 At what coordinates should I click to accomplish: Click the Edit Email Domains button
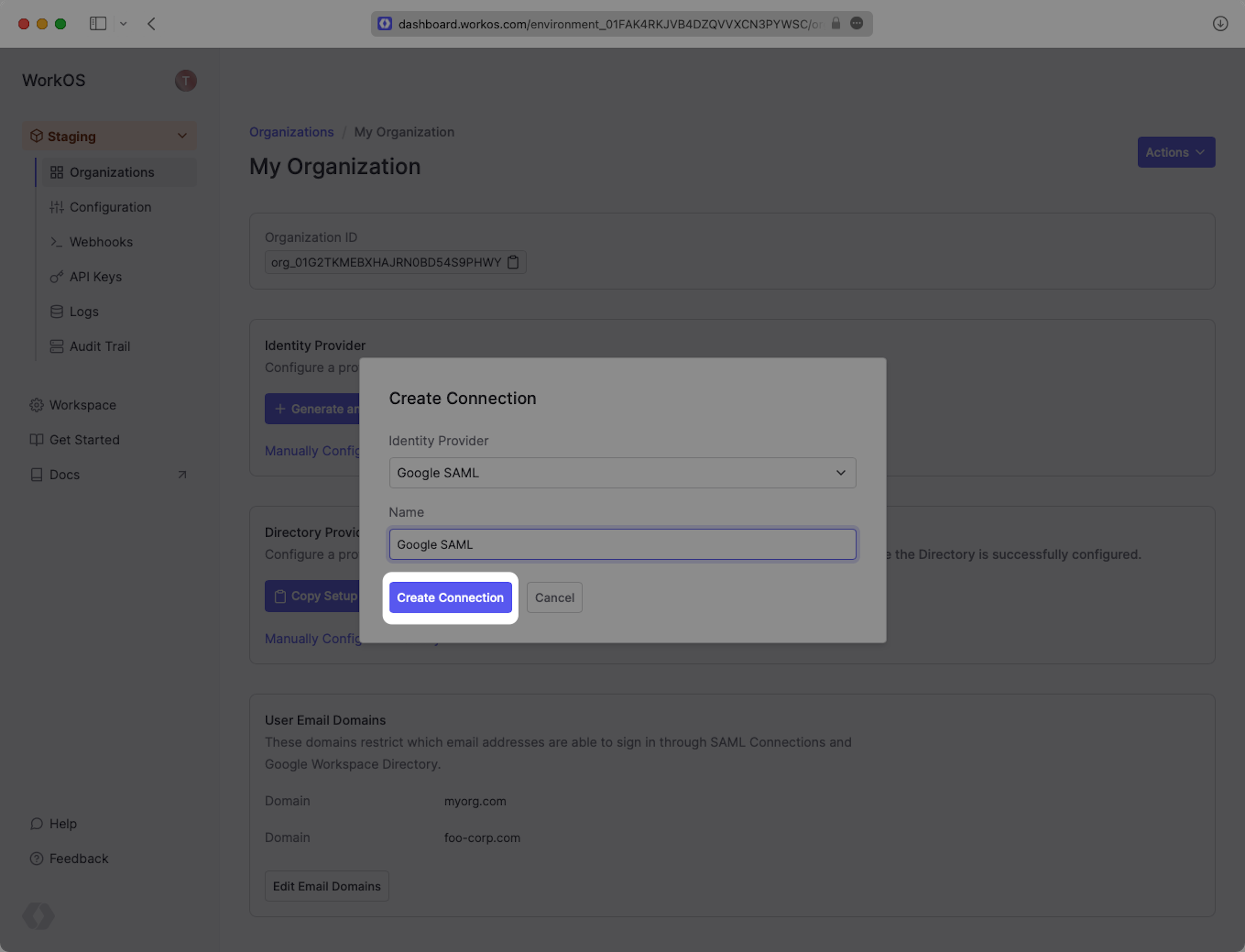tap(326, 886)
